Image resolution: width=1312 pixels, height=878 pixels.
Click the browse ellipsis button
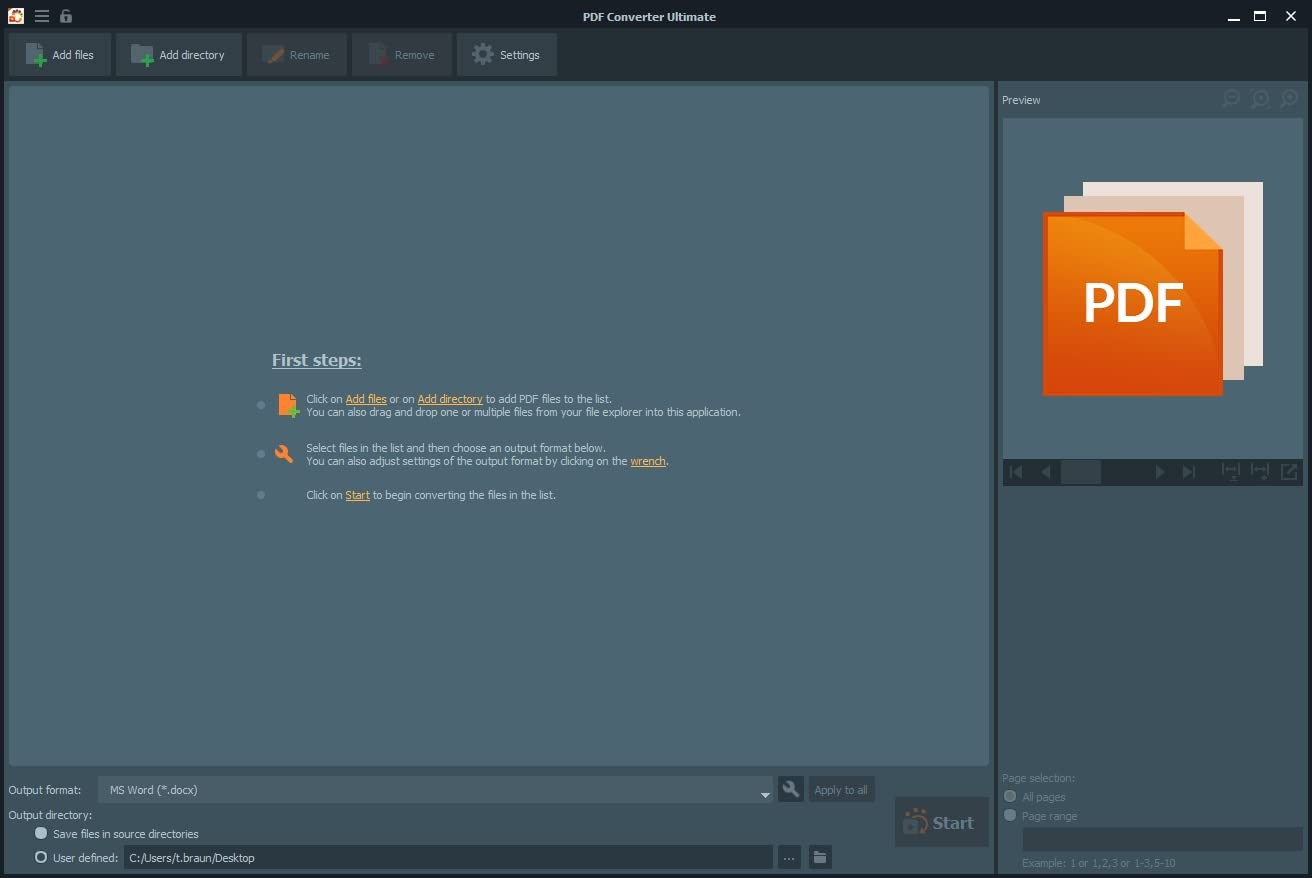789,857
